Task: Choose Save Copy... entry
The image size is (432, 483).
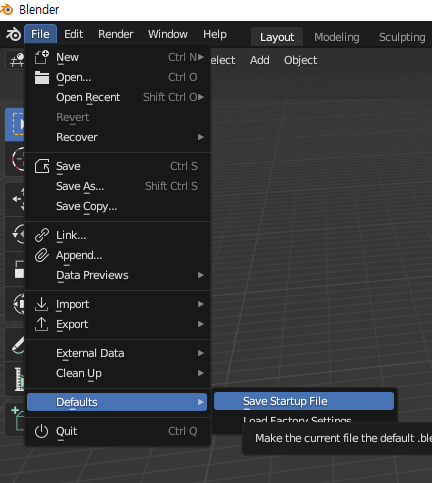Action: point(117,206)
